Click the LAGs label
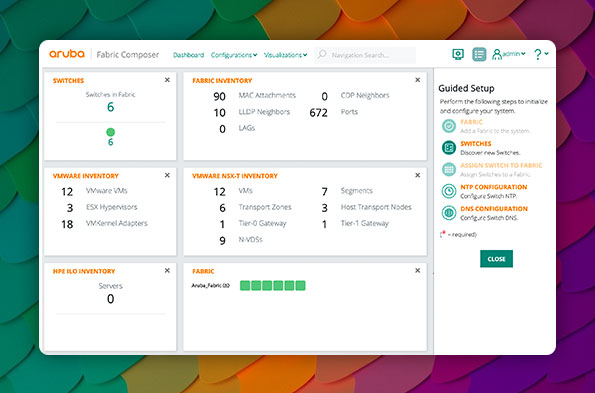Image resolution: width=595 pixels, height=393 pixels. 247,128
